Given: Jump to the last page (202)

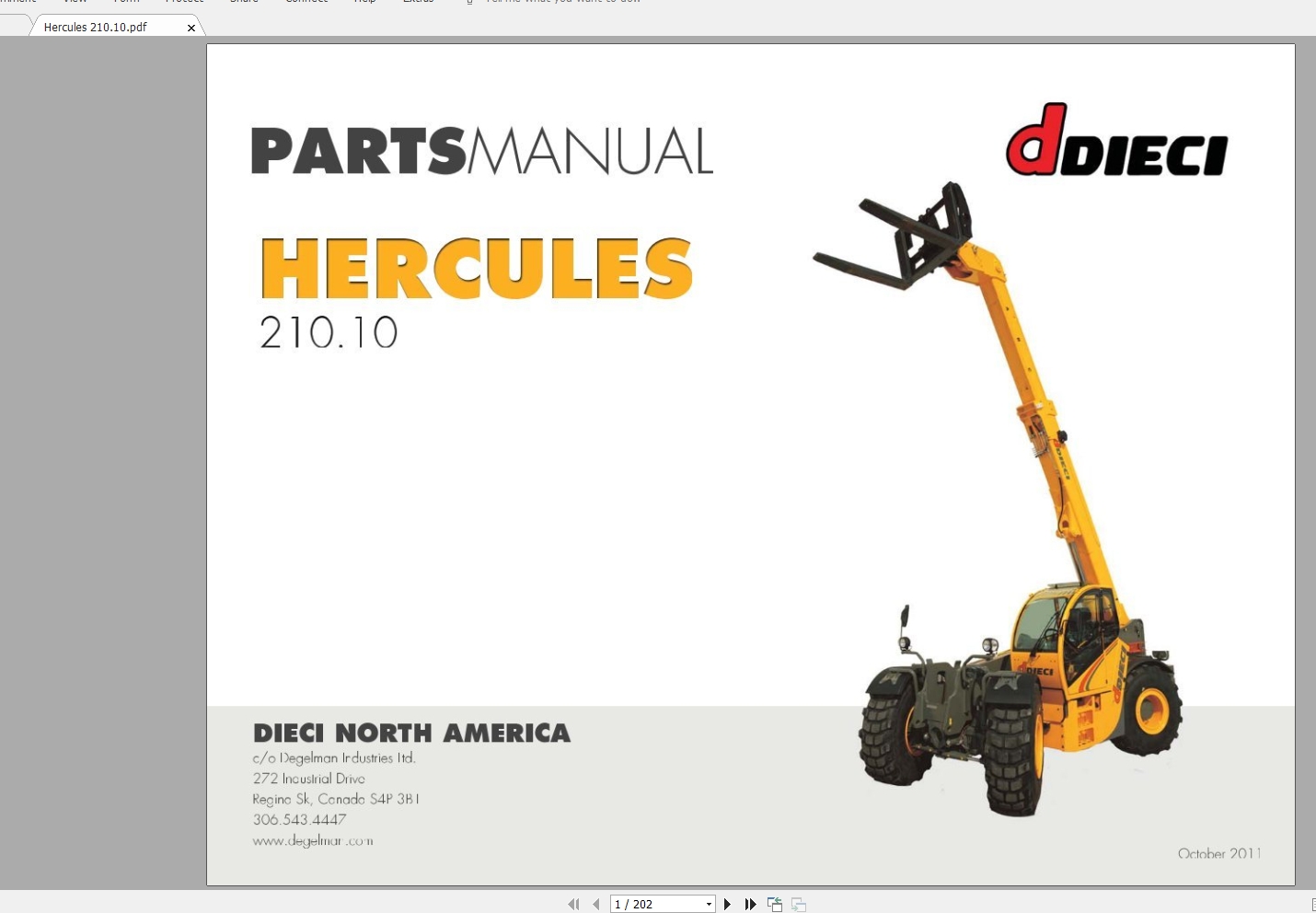Looking at the screenshot, I should (x=750, y=904).
